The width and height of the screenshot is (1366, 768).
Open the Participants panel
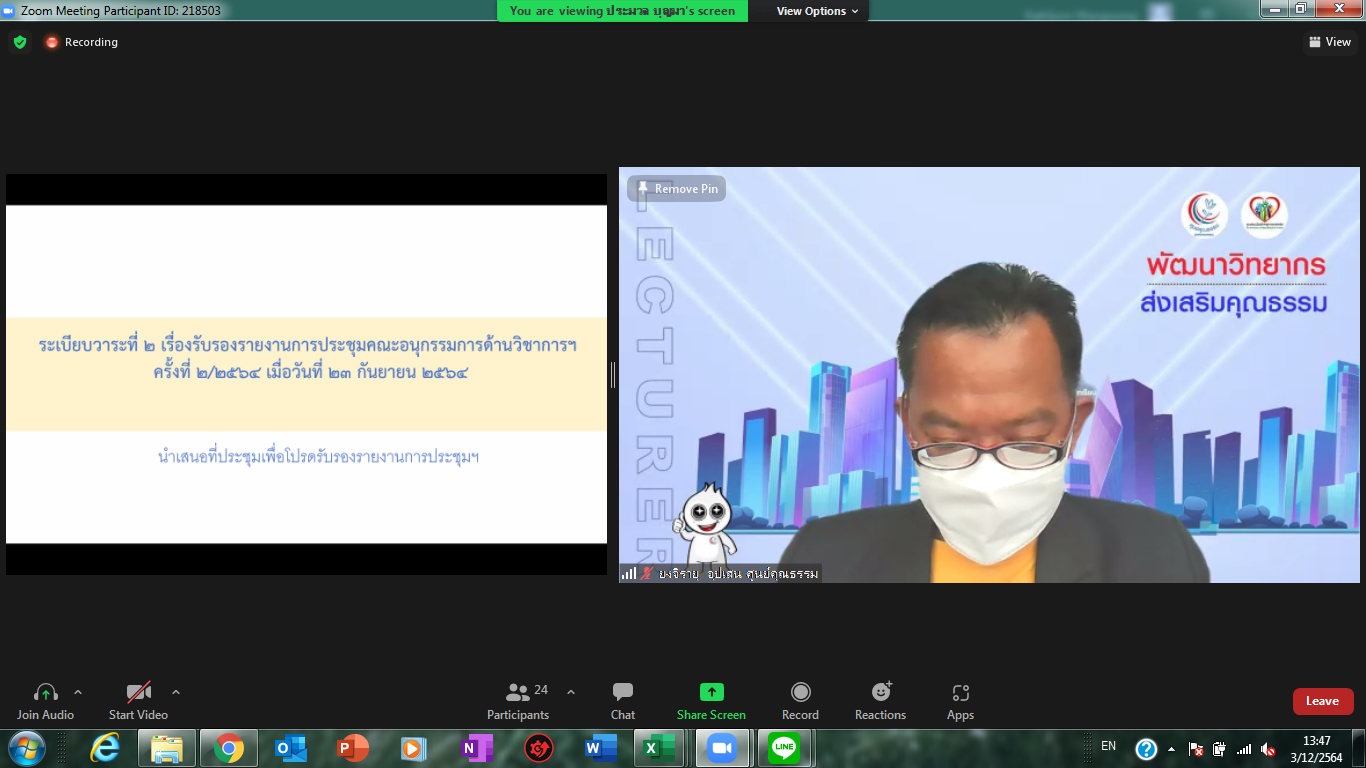[x=518, y=700]
